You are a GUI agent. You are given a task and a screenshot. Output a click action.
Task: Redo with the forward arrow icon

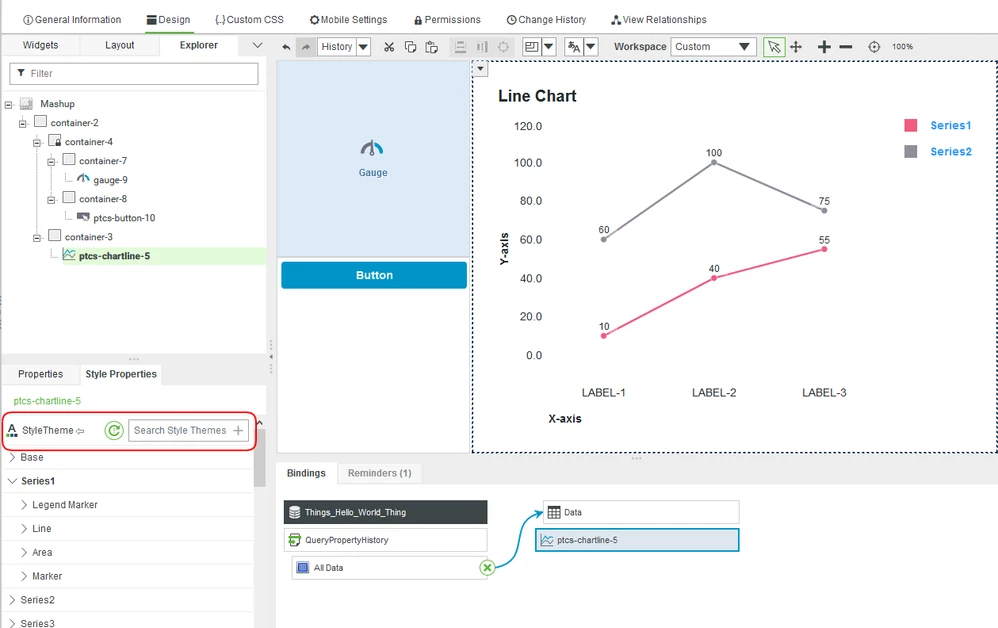(x=306, y=47)
